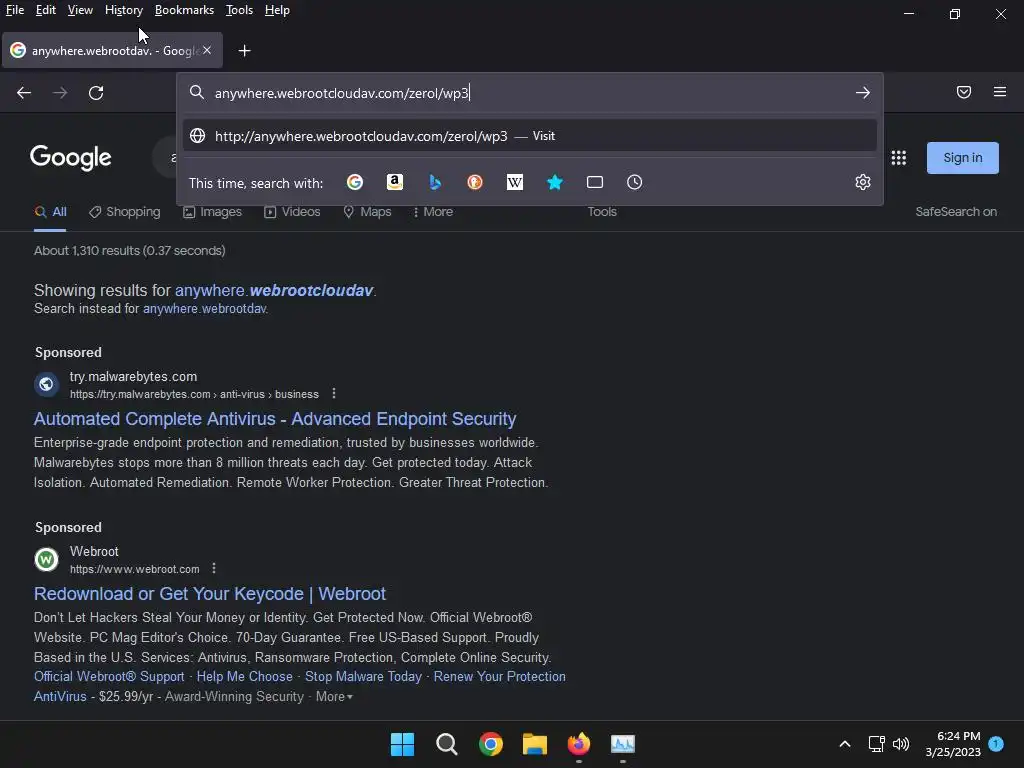Search with Wikipedia one-off icon
This screenshot has height=768, width=1024.
(x=515, y=182)
